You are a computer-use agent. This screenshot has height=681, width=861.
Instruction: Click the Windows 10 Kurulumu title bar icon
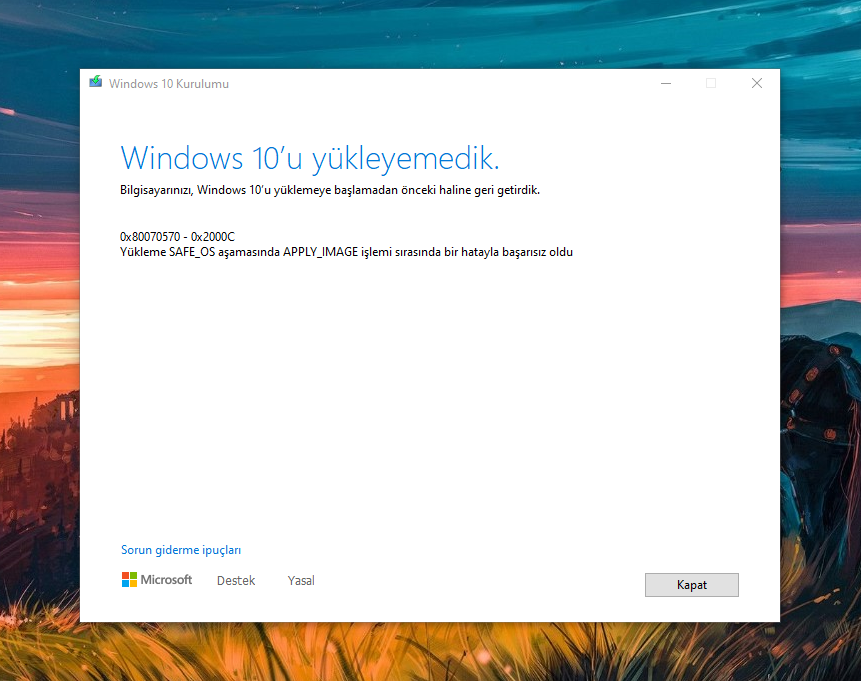click(96, 82)
